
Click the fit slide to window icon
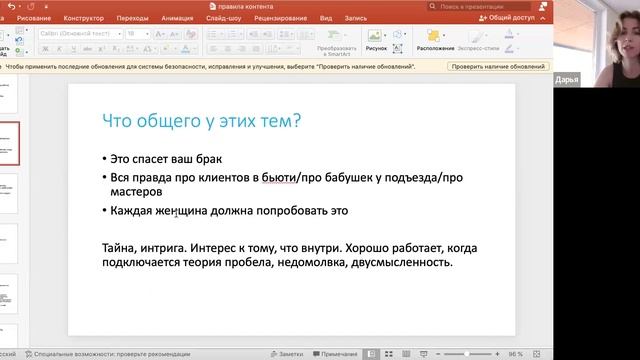(x=537, y=354)
